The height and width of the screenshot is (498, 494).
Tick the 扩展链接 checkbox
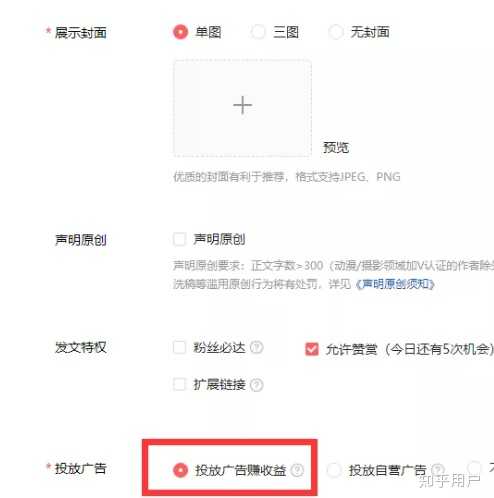point(179,384)
